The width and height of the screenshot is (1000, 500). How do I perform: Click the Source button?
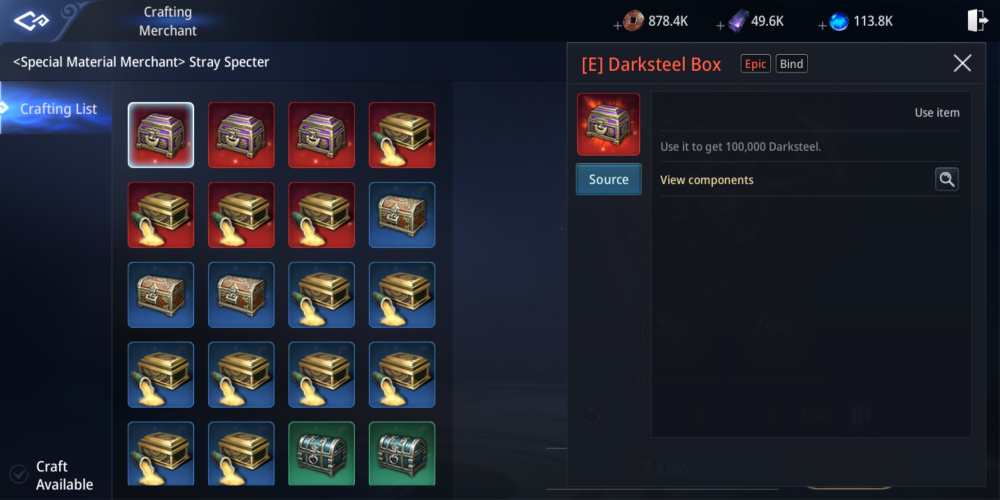pyautogui.click(x=608, y=179)
